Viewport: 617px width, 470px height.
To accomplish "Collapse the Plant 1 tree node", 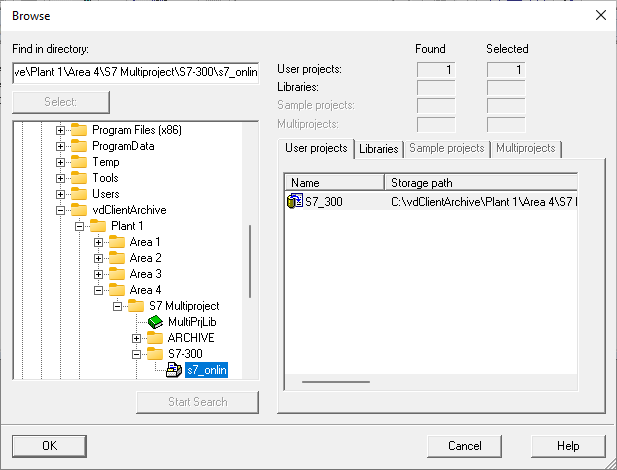I will click(x=79, y=226).
